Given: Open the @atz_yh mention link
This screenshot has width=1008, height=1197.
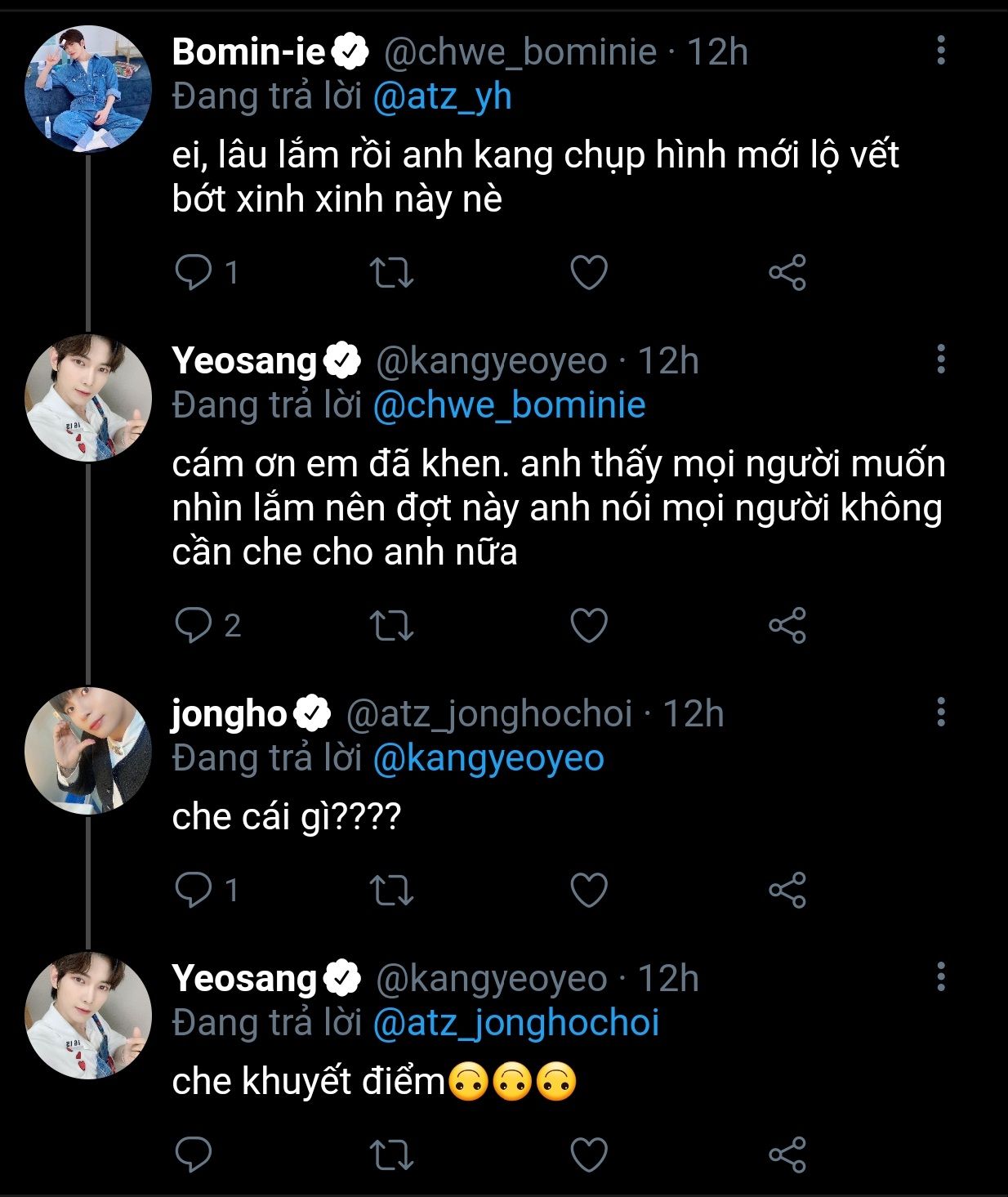Looking at the screenshot, I should click(x=442, y=97).
